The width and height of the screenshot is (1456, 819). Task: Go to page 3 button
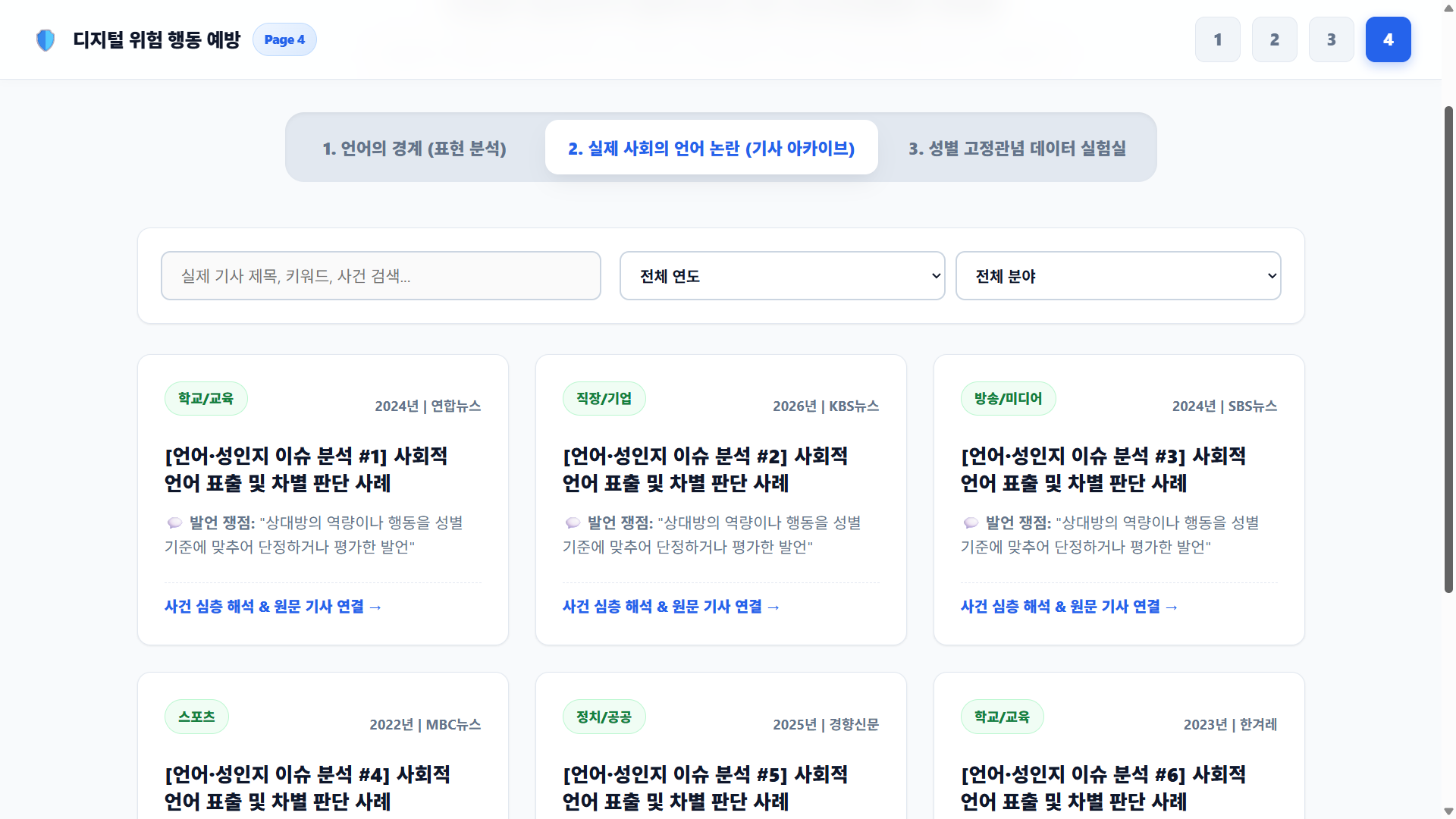tap(1332, 39)
